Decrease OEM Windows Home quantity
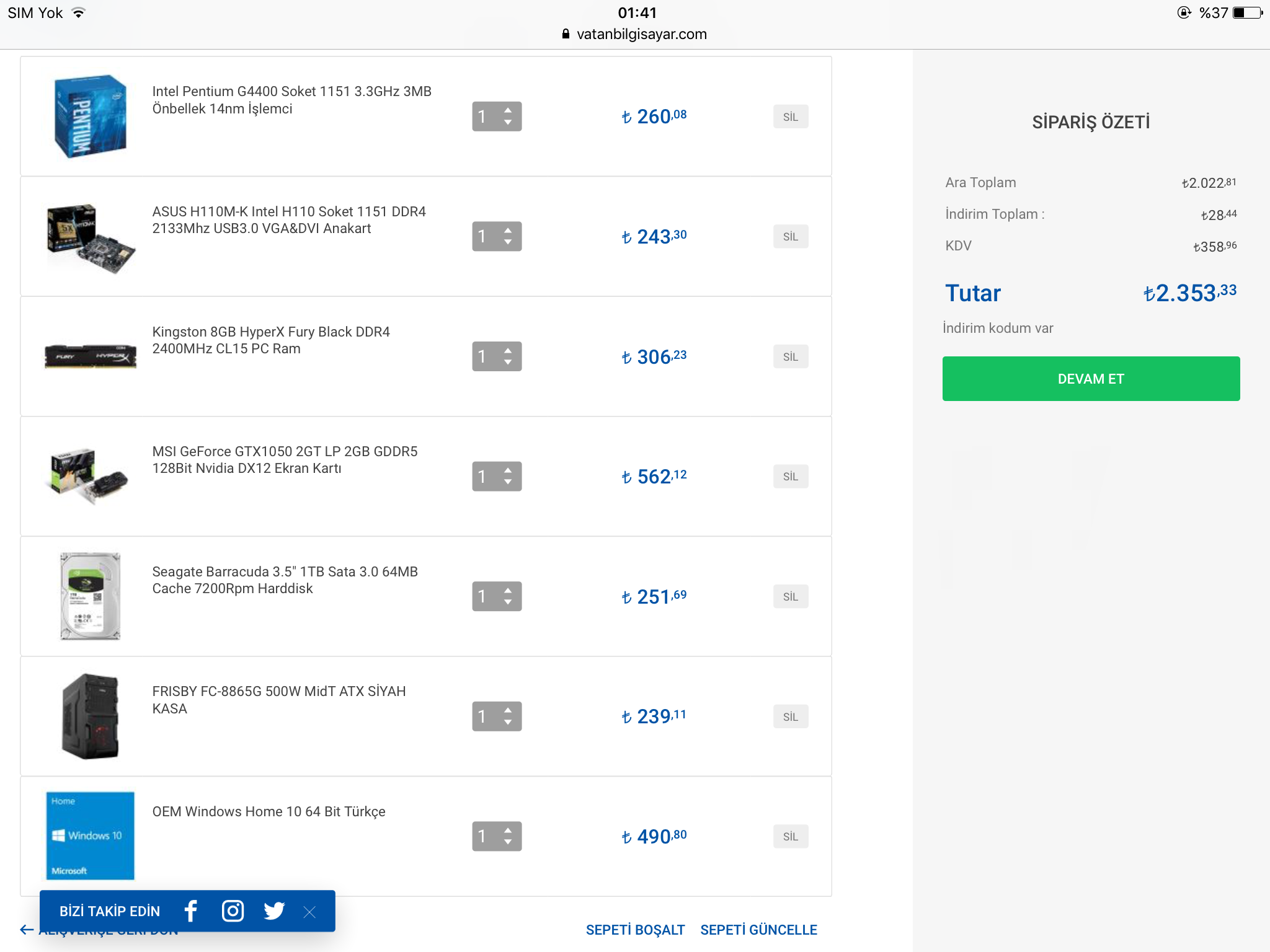Screen dimensions: 1270x952 pos(508,842)
